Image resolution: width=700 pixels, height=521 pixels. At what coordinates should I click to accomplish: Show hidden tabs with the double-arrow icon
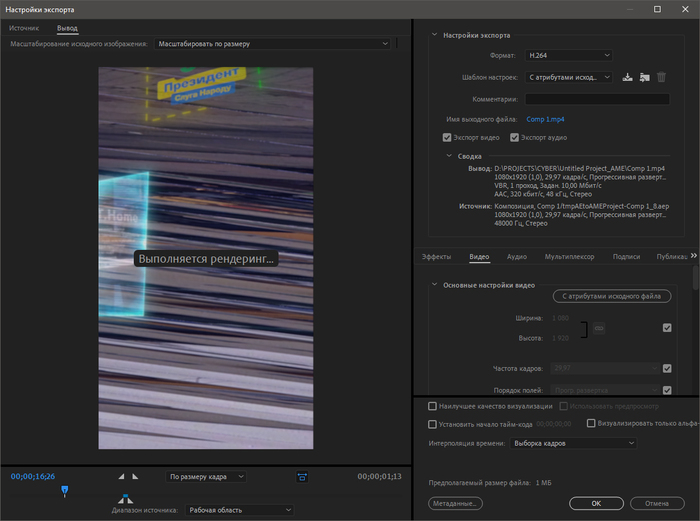pos(694,256)
